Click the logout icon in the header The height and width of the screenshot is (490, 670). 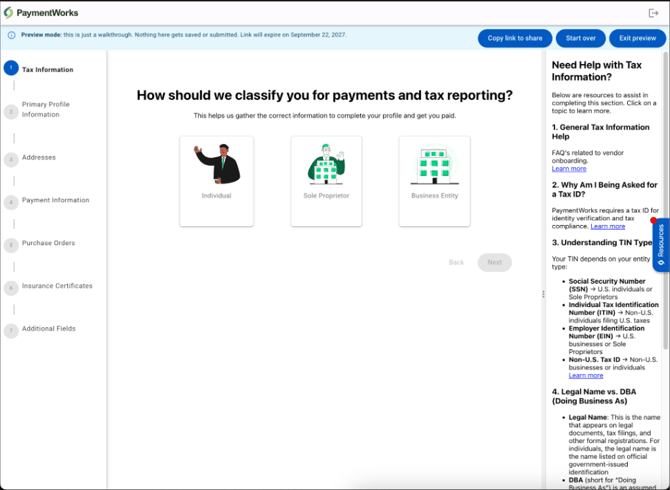point(653,13)
